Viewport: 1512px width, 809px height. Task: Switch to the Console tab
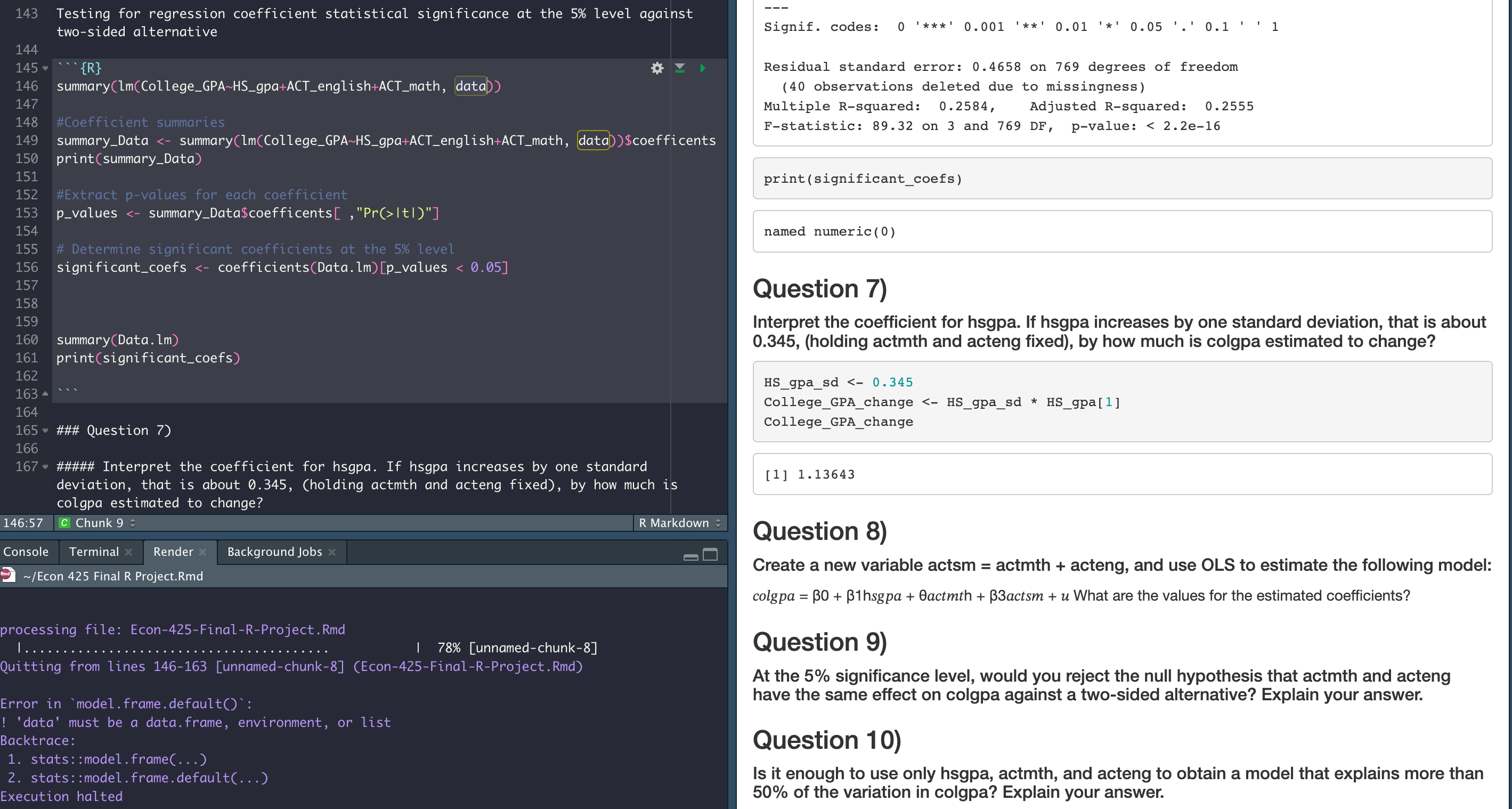(26, 552)
